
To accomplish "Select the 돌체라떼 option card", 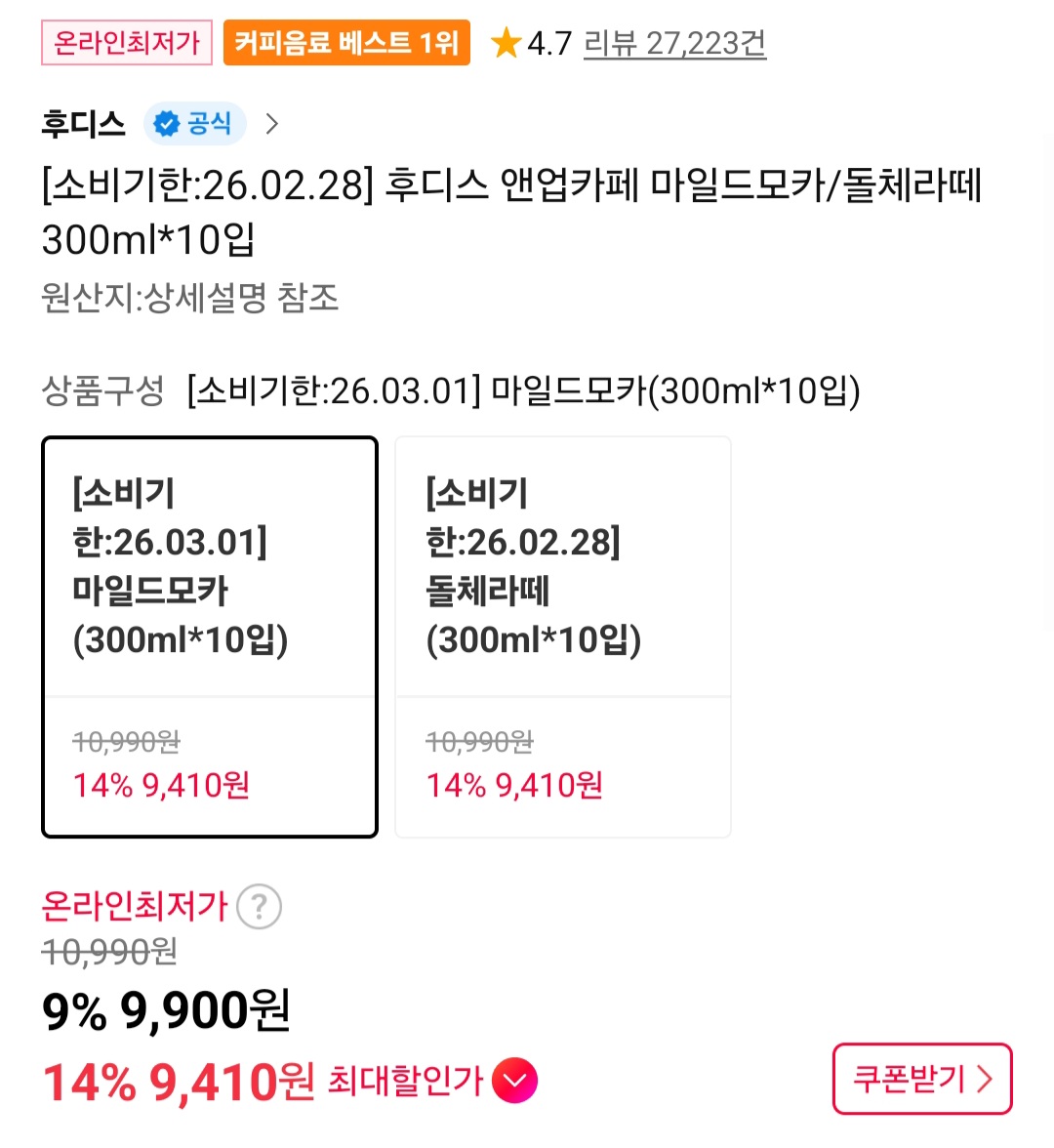I will tap(563, 636).
